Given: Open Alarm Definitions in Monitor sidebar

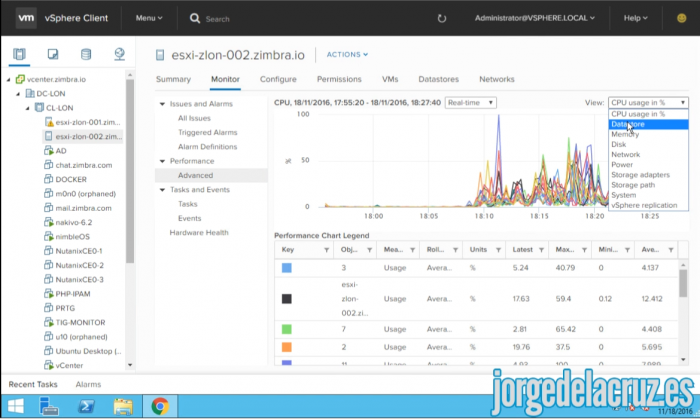Looking at the screenshot, I should click(x=208, y=147).
